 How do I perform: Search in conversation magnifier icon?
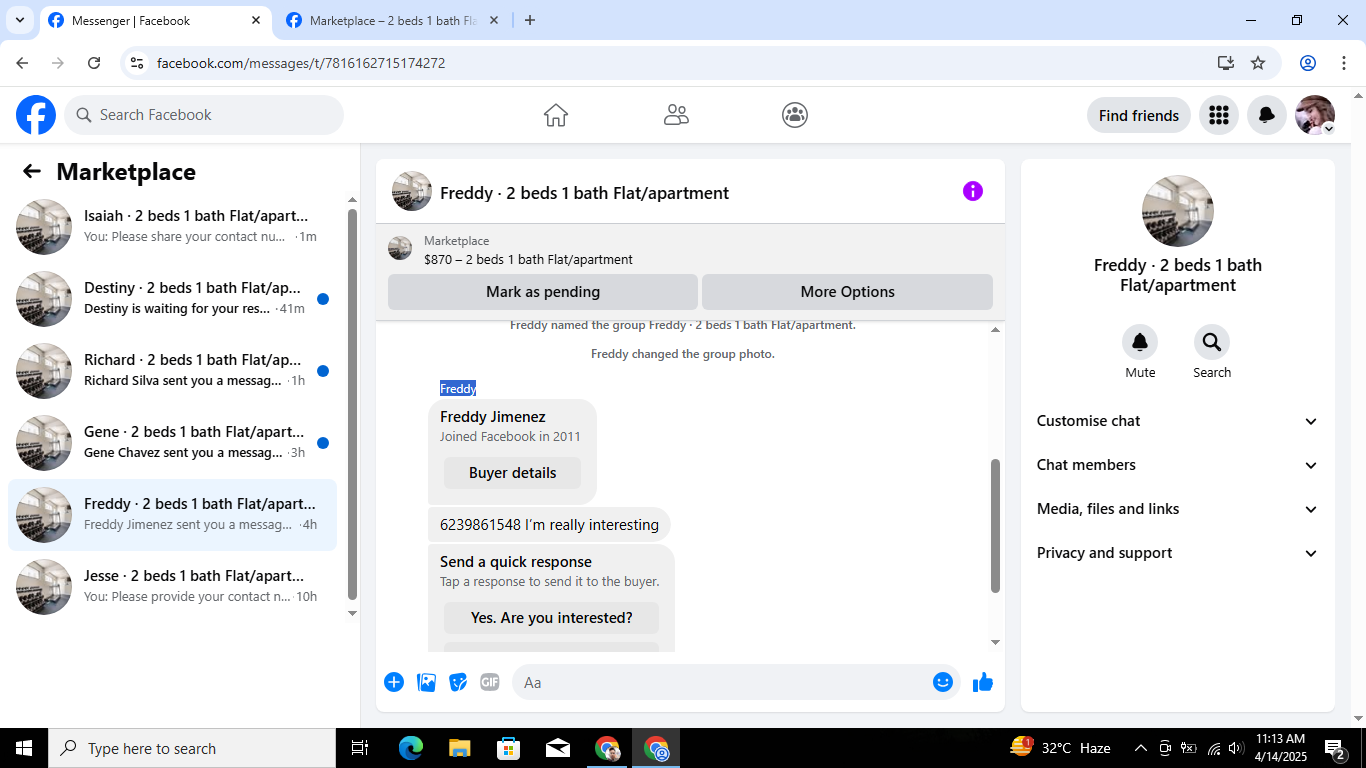pyautogui.click(x=1211, y=342)
